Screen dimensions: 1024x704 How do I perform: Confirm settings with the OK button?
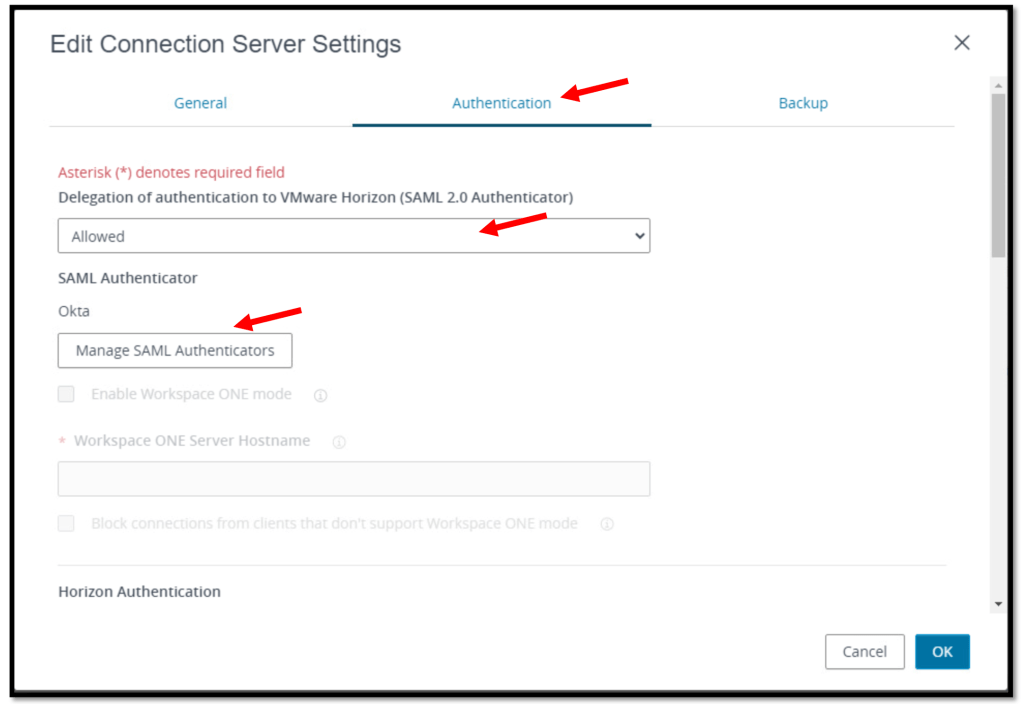[942, 651]
